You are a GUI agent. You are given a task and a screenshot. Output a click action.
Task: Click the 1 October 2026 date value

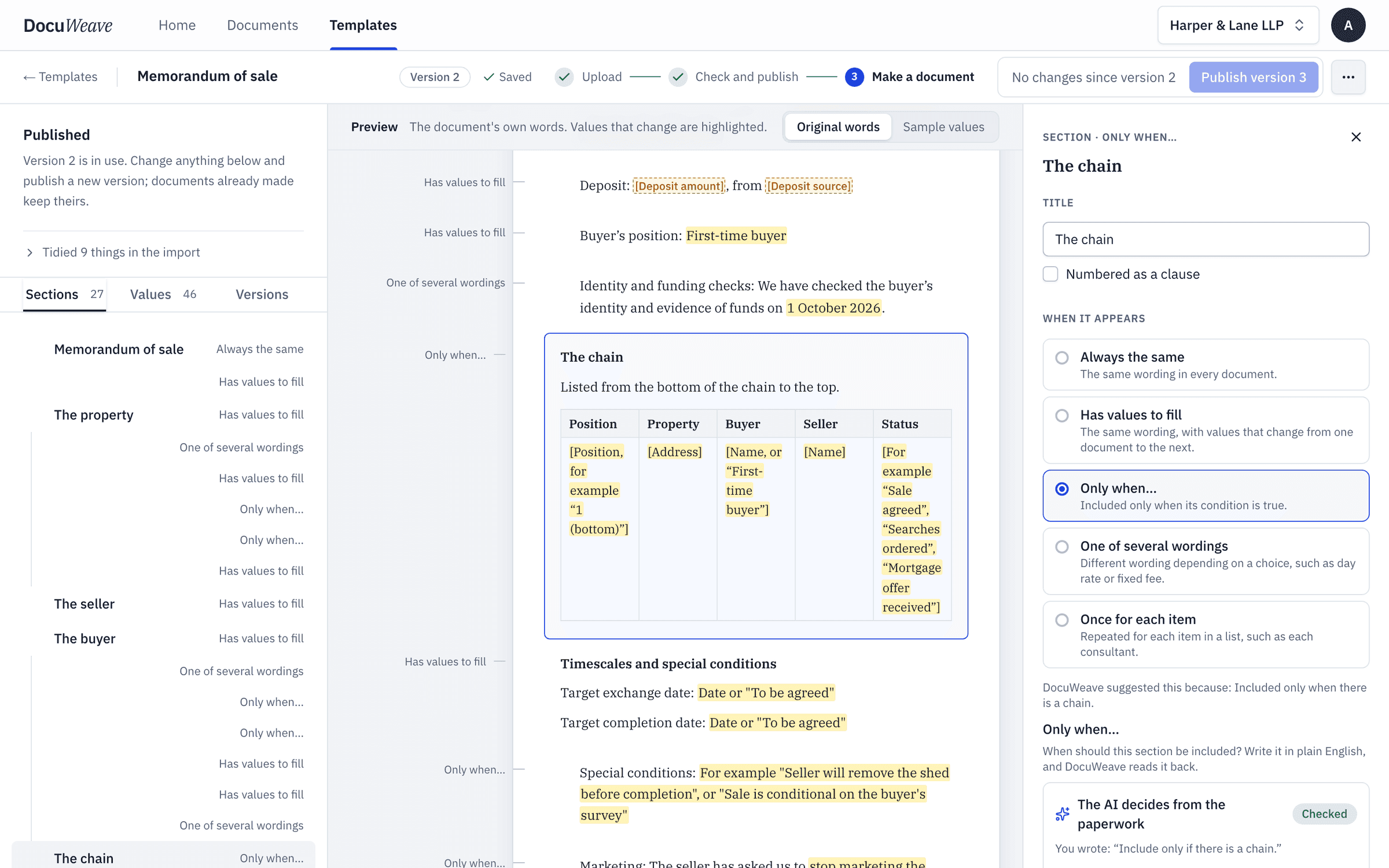pos(833,308)
